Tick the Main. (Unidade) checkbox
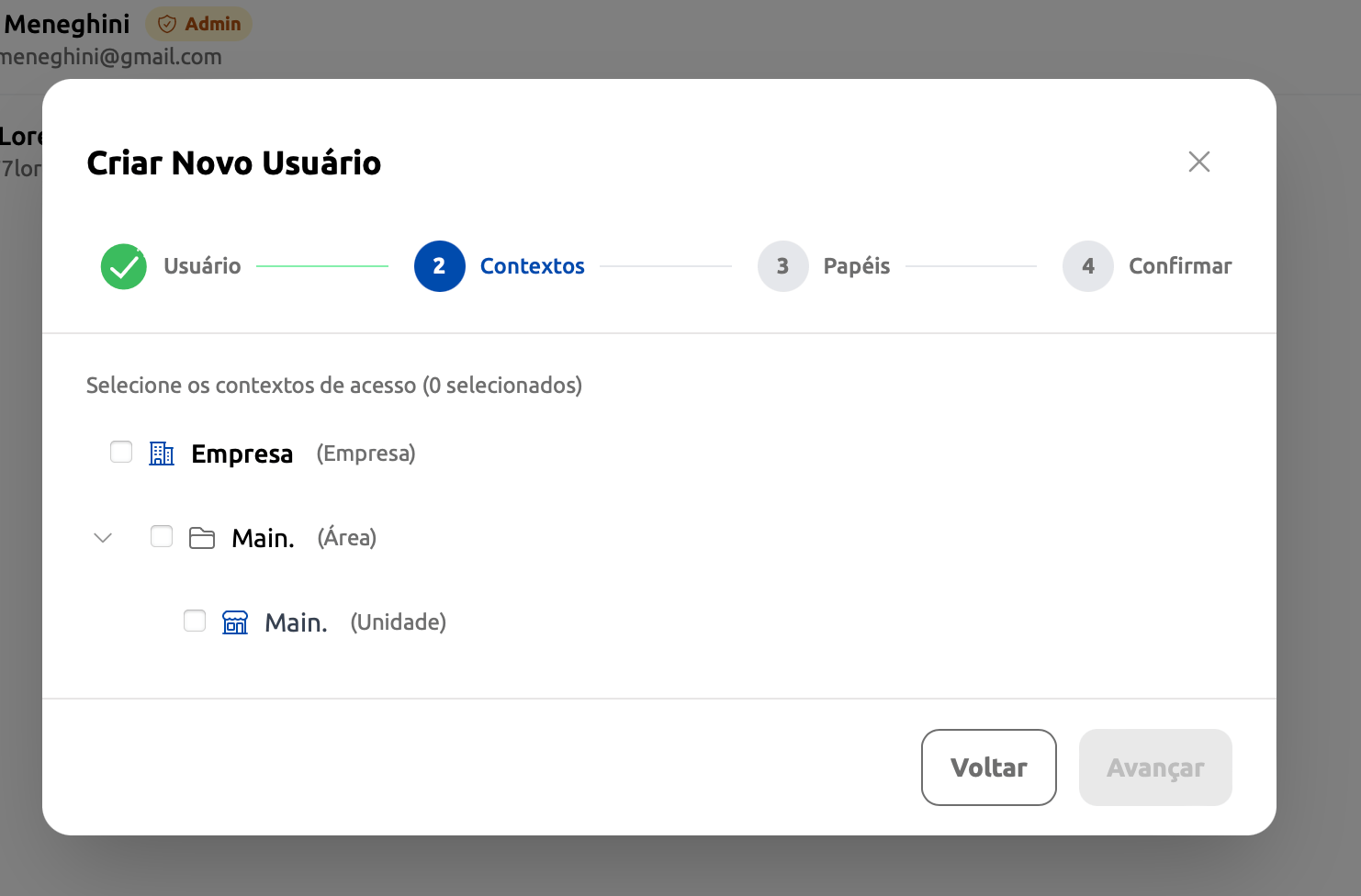Viewport: 1361px width, 896px height. click(x=195, y=621)
